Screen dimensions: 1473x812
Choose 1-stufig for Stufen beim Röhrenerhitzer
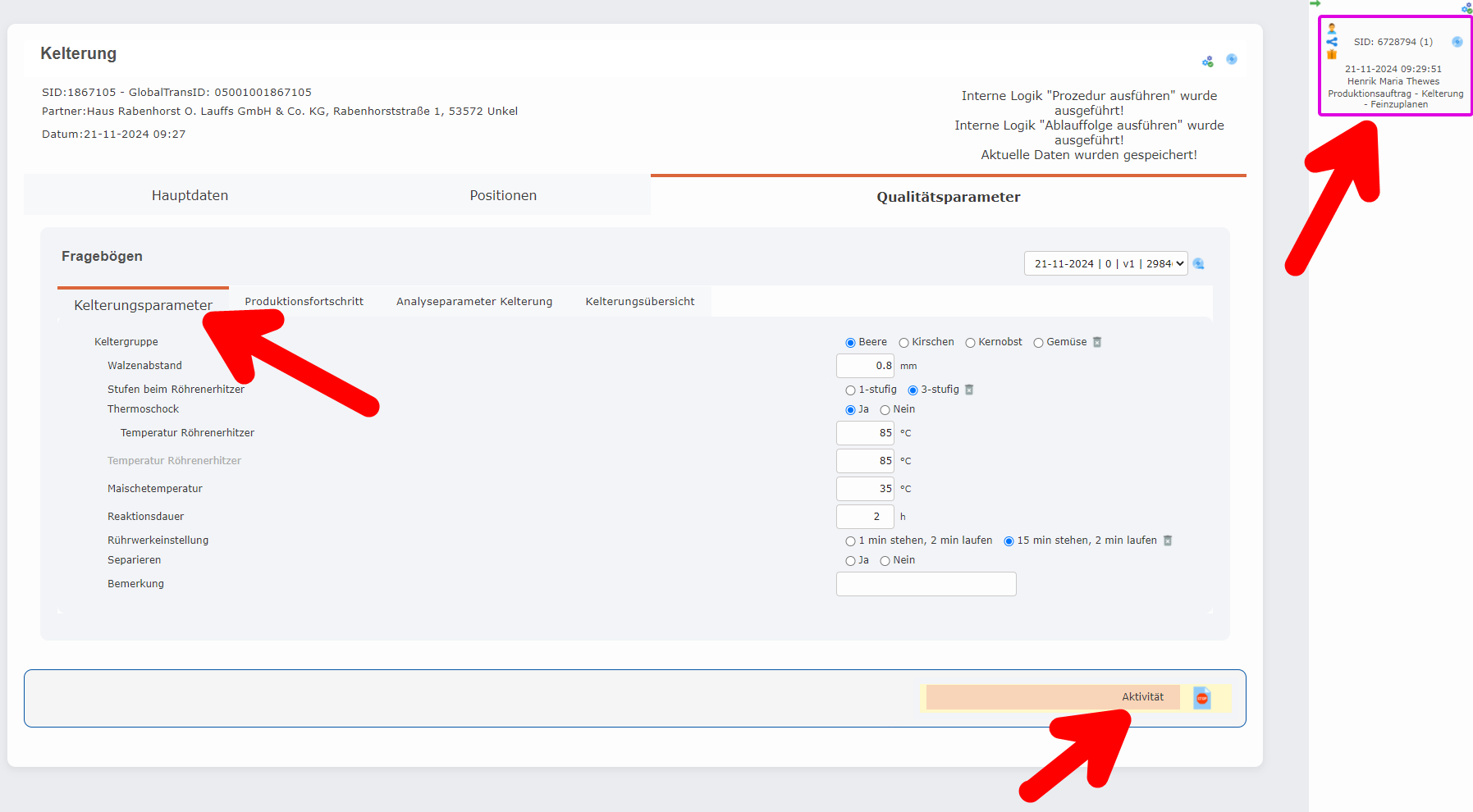click(x=850, y=390)
